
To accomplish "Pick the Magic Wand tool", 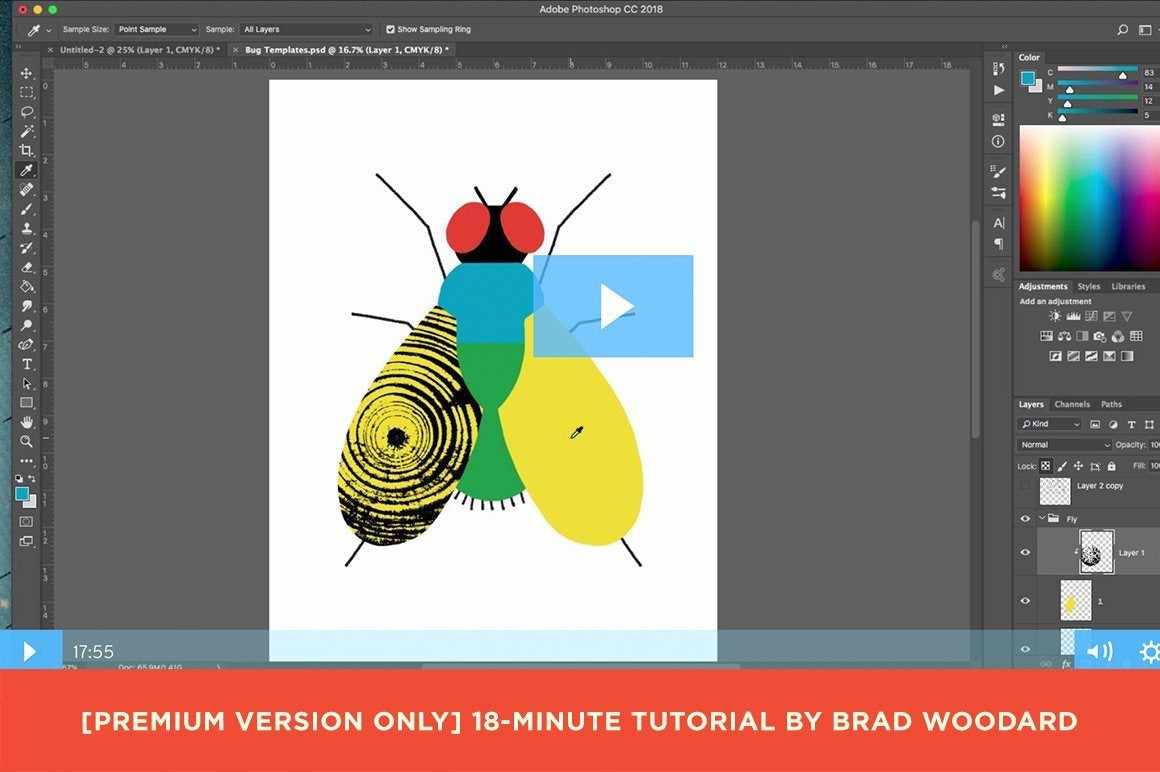I will click(27, 131).
